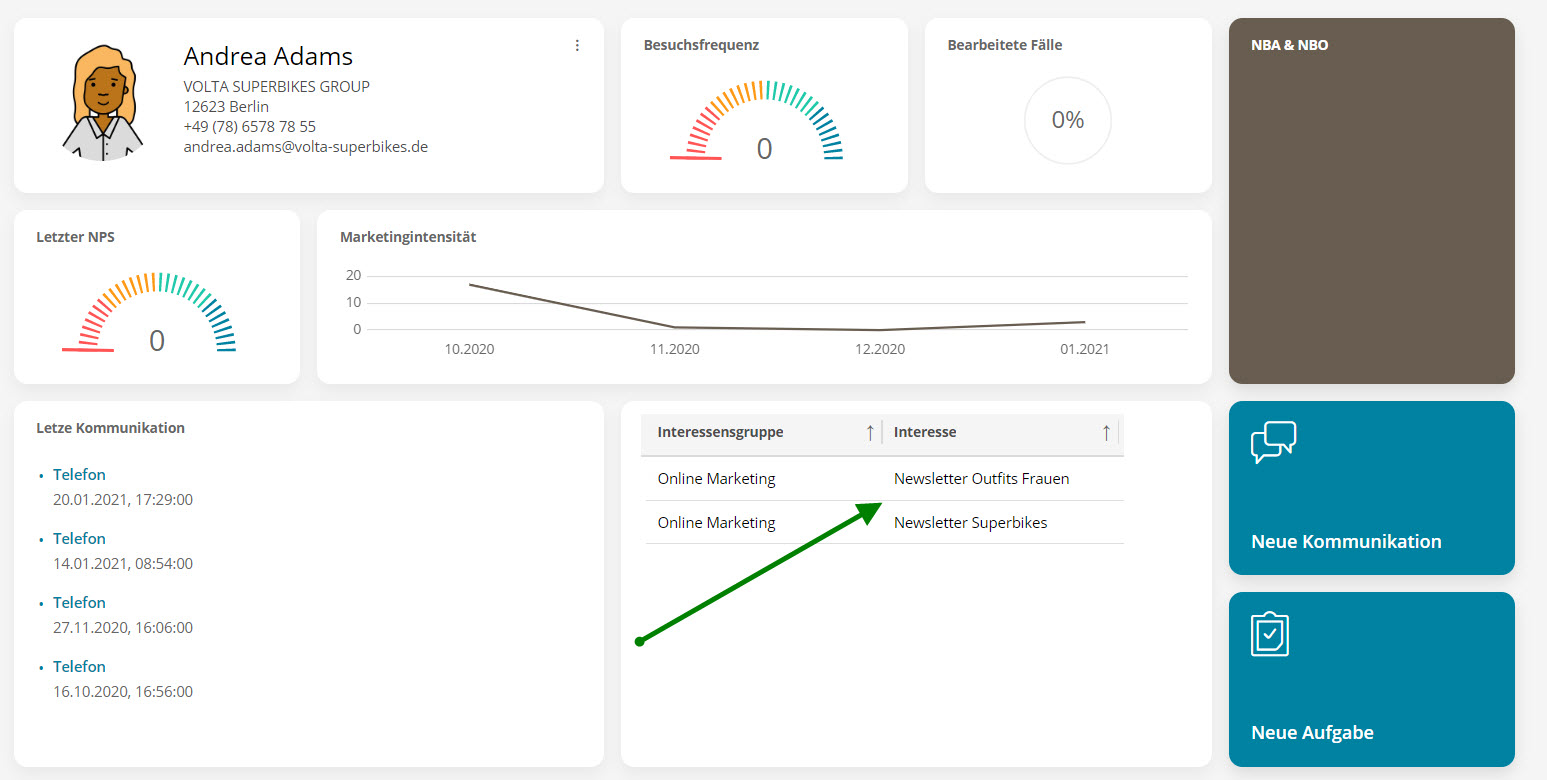Click timestamp 27.11.2020, 16:06:00
The height and width of the screenshot is (780, 1547).
coord(123,627)
